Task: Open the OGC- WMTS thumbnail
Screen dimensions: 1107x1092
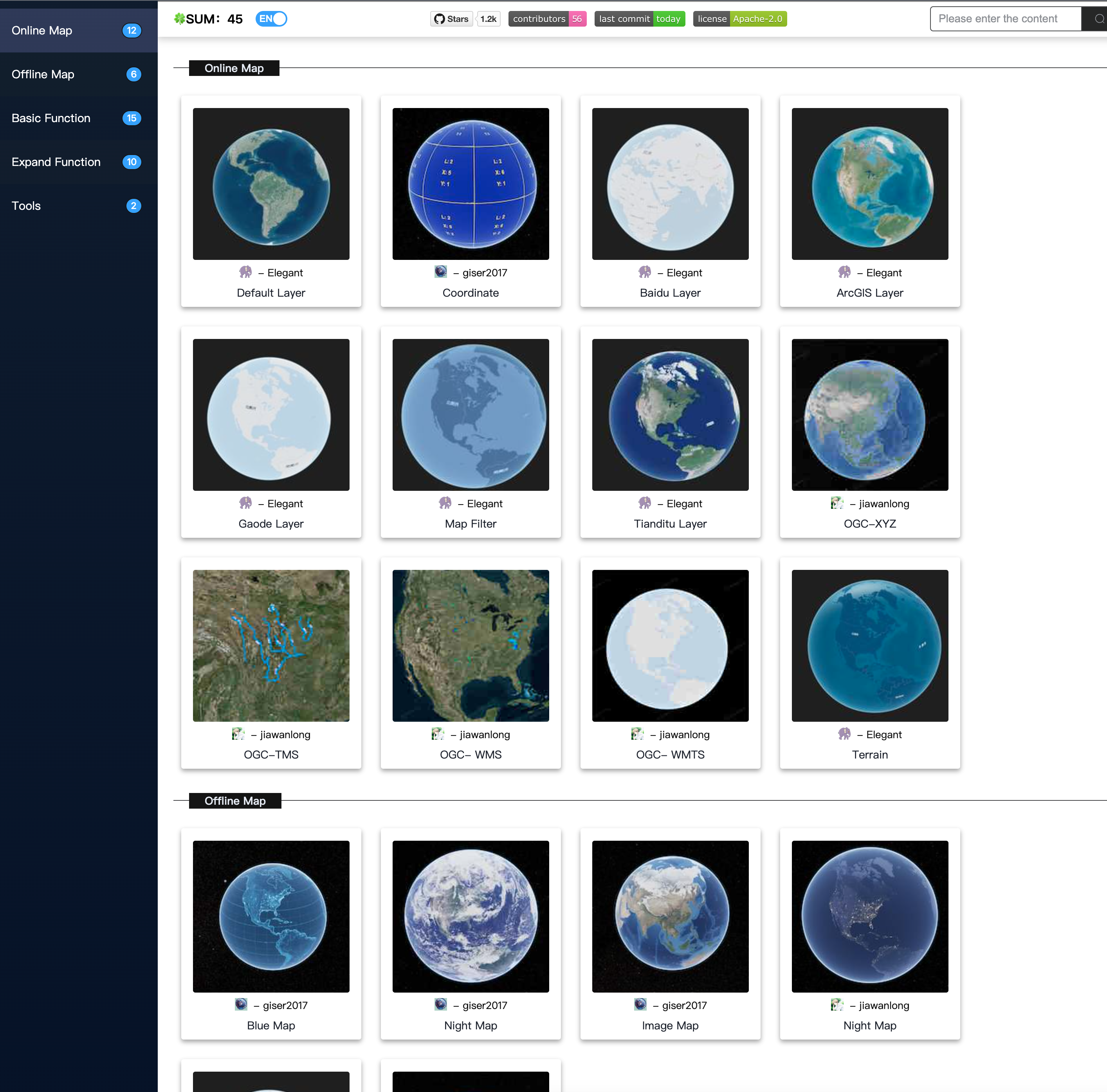Action: point(671,646)
